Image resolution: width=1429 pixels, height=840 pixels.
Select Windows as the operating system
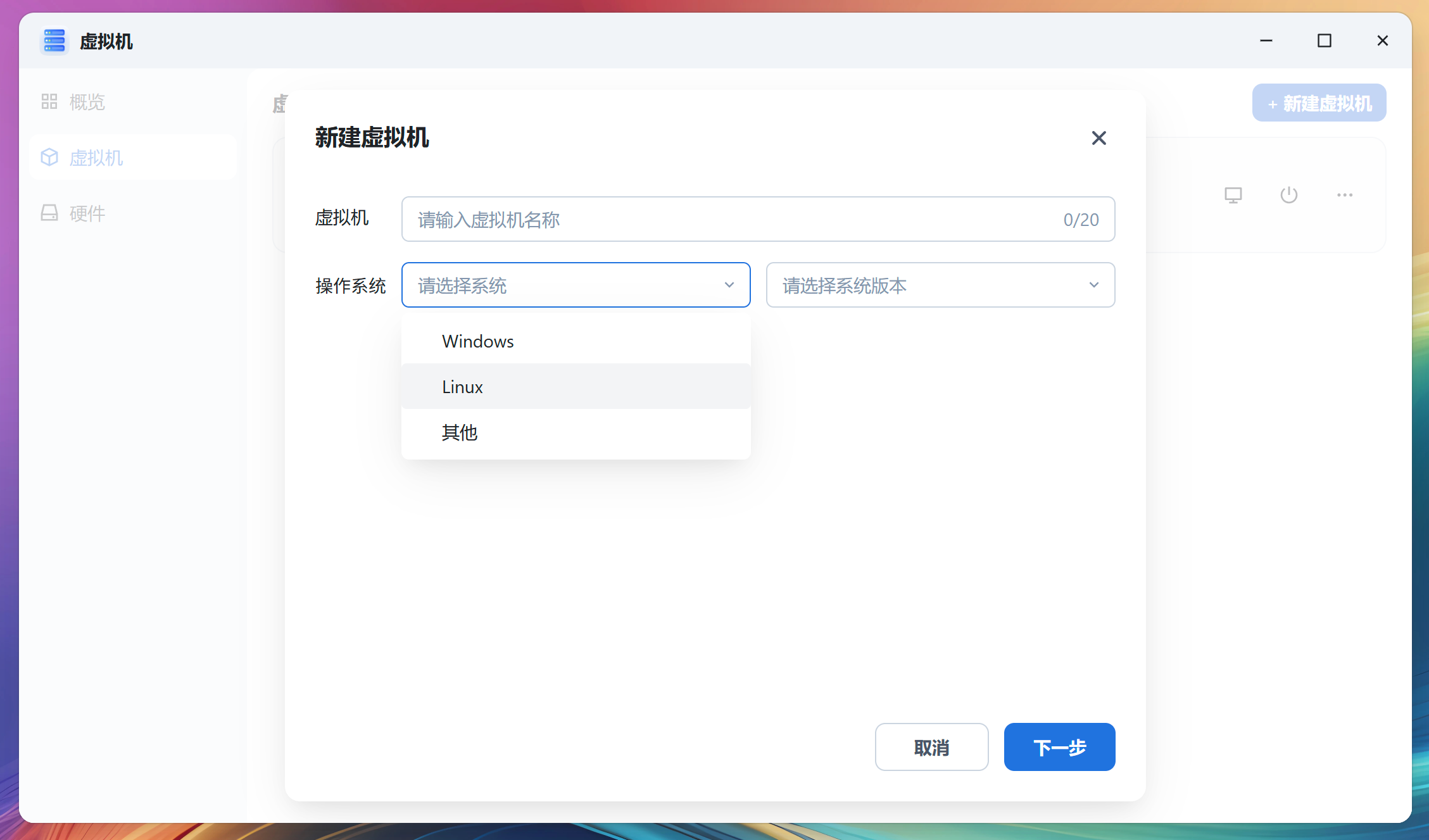[x=477, y=341]
